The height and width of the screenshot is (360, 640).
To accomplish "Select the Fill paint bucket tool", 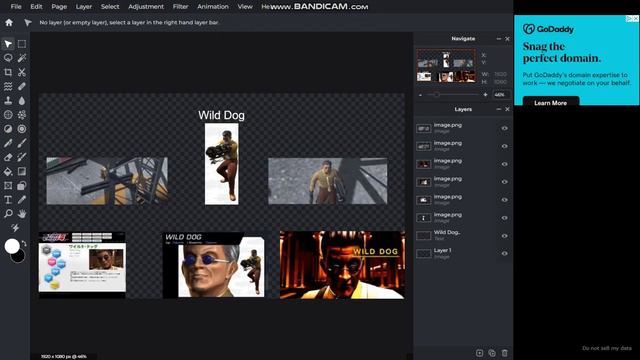I will coord(8,171).
